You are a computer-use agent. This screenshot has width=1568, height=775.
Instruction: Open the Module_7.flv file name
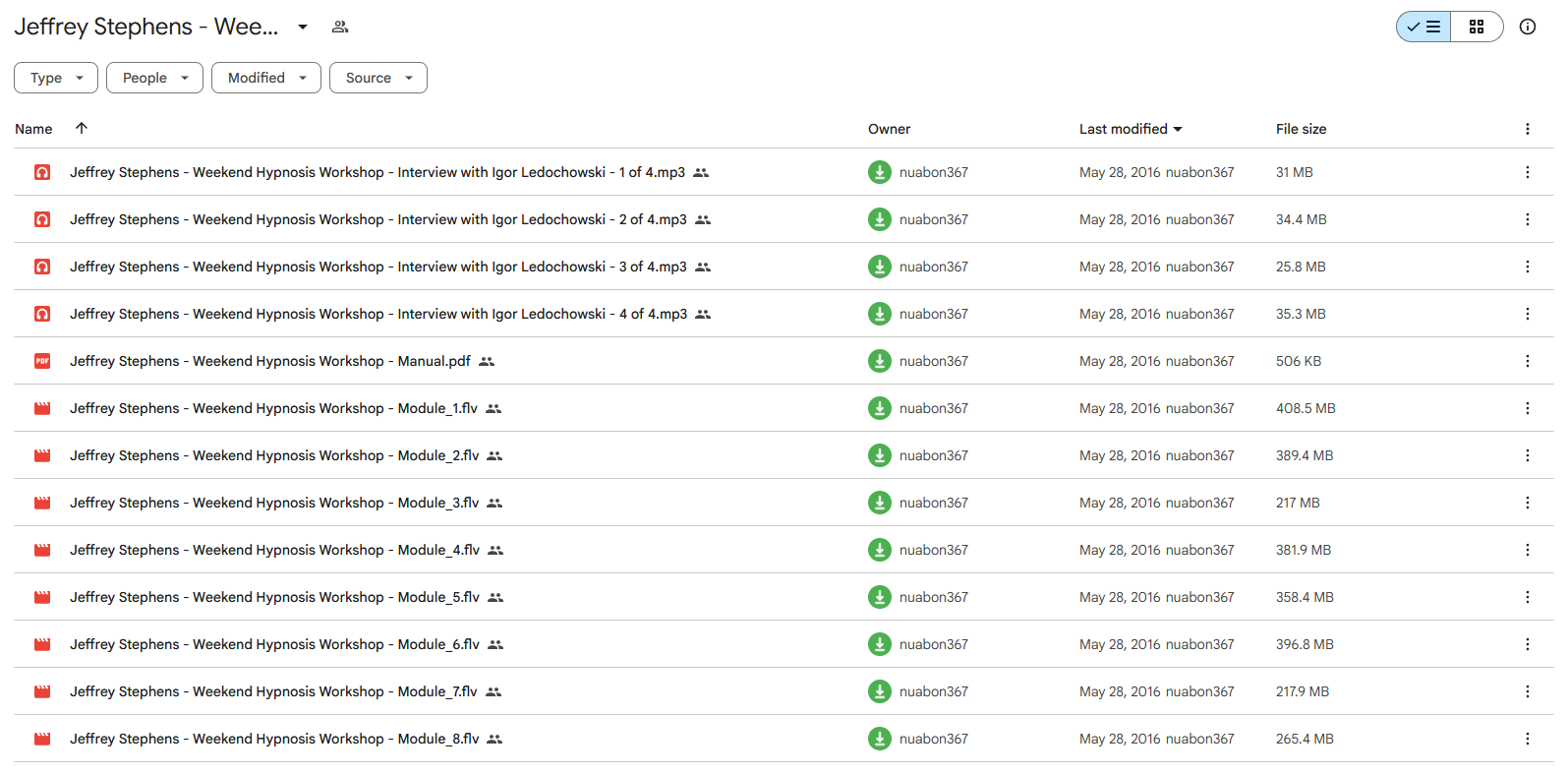273,691
